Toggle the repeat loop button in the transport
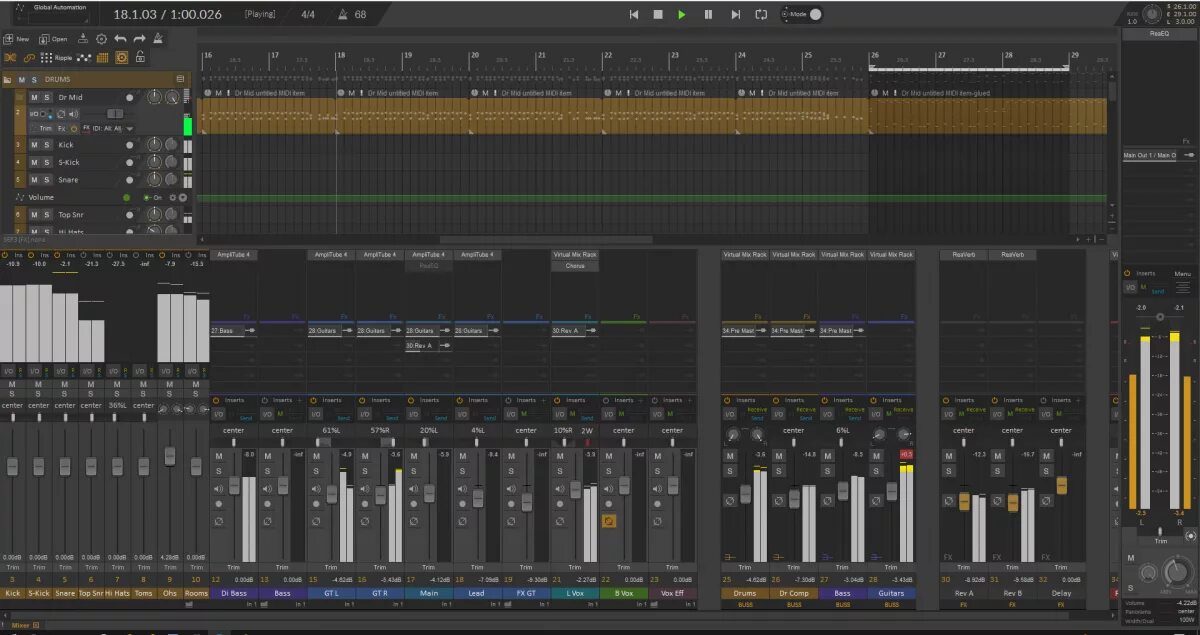 tap(761, 14)
